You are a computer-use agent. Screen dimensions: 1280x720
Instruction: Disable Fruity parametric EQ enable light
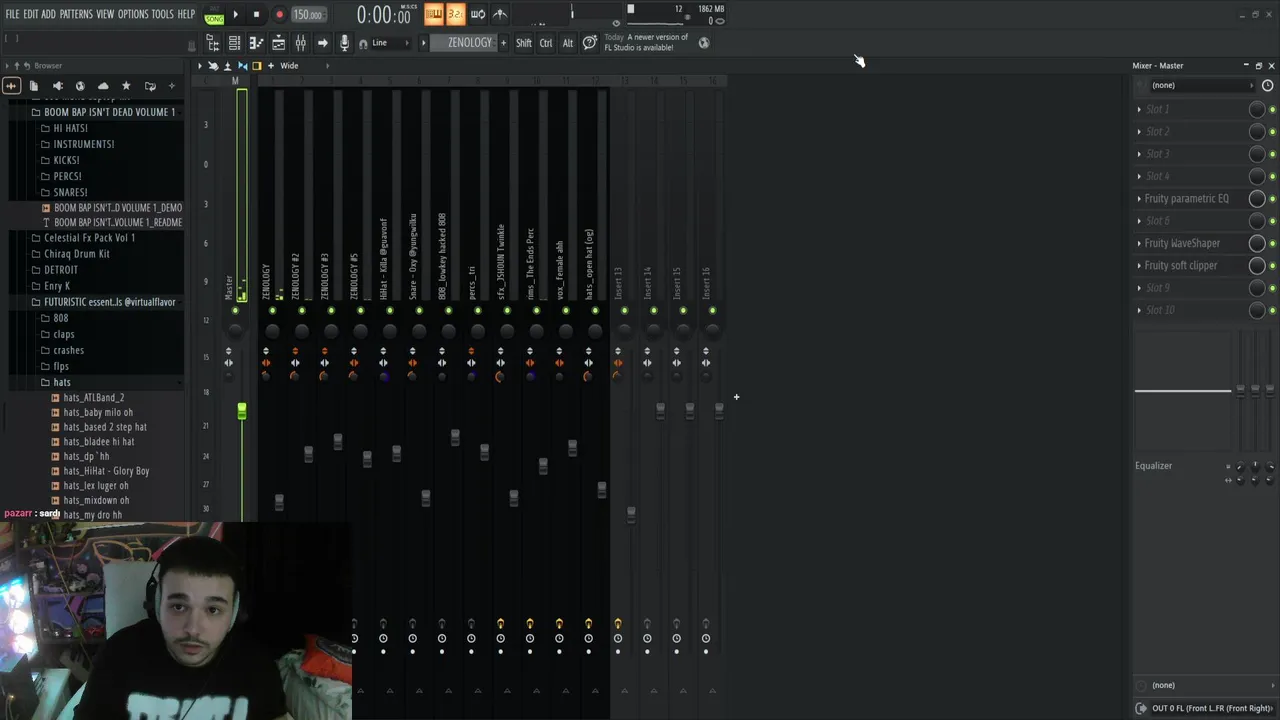pos(1272,198)
